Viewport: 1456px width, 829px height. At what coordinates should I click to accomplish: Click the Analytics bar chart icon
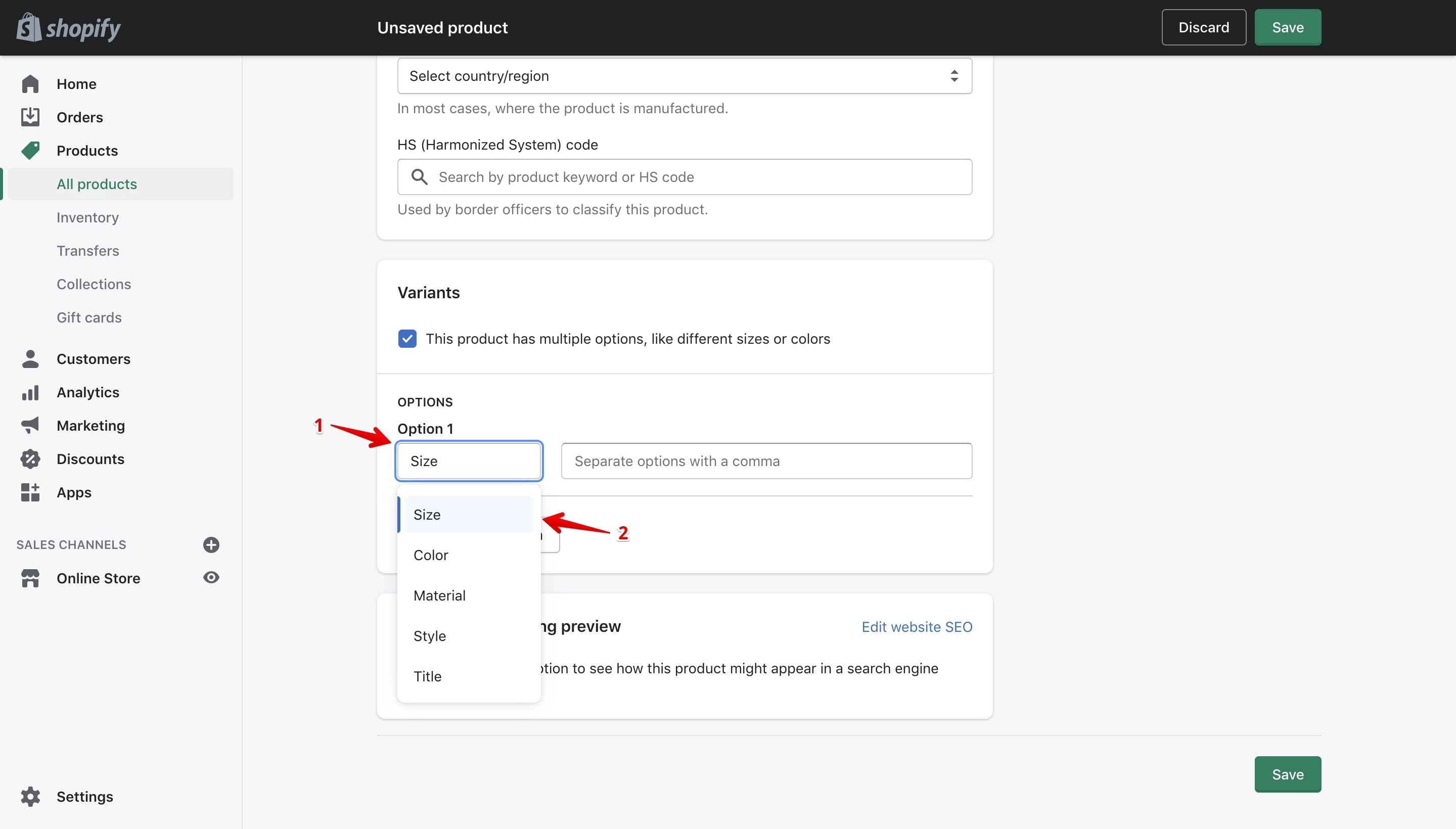point(30,392)
